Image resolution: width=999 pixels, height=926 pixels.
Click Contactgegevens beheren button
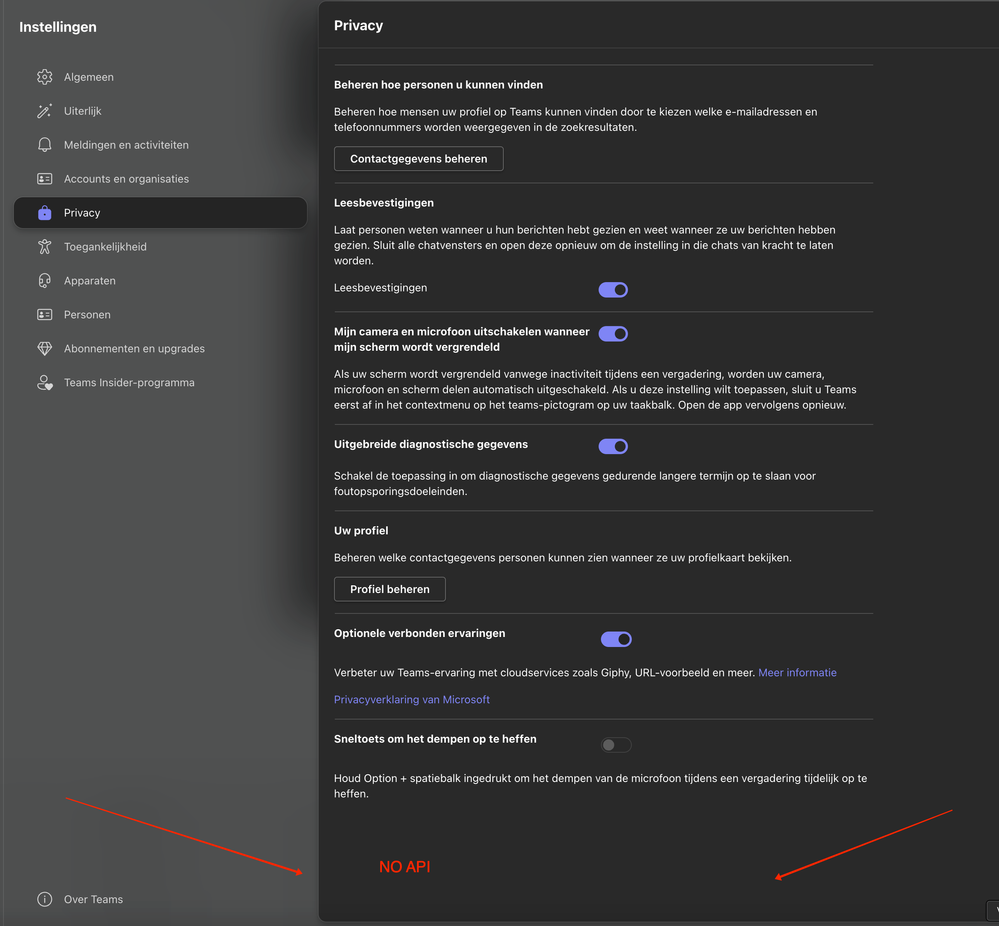pos(419,159)
